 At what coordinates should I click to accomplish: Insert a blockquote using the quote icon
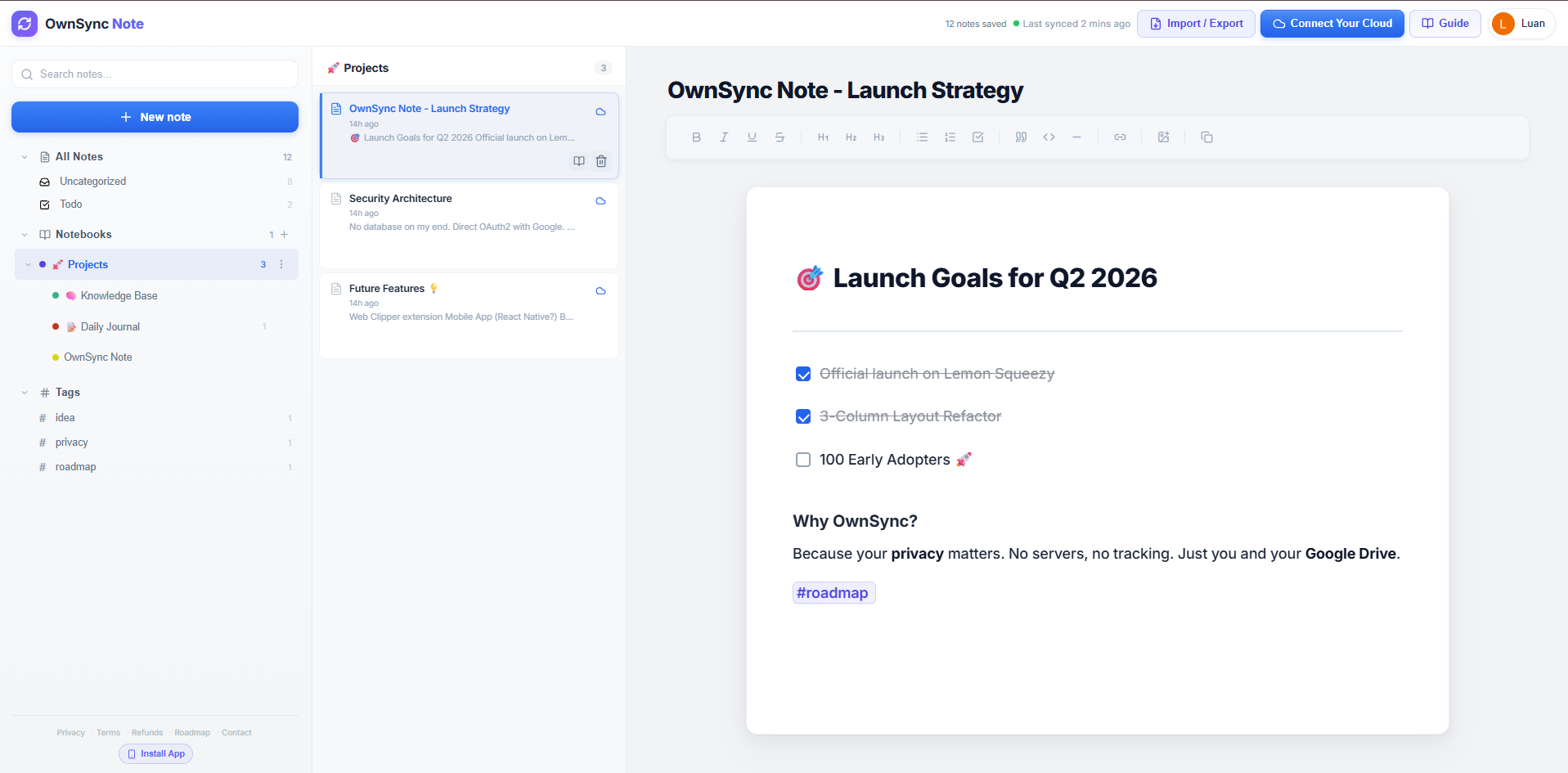coord(1021,137)
